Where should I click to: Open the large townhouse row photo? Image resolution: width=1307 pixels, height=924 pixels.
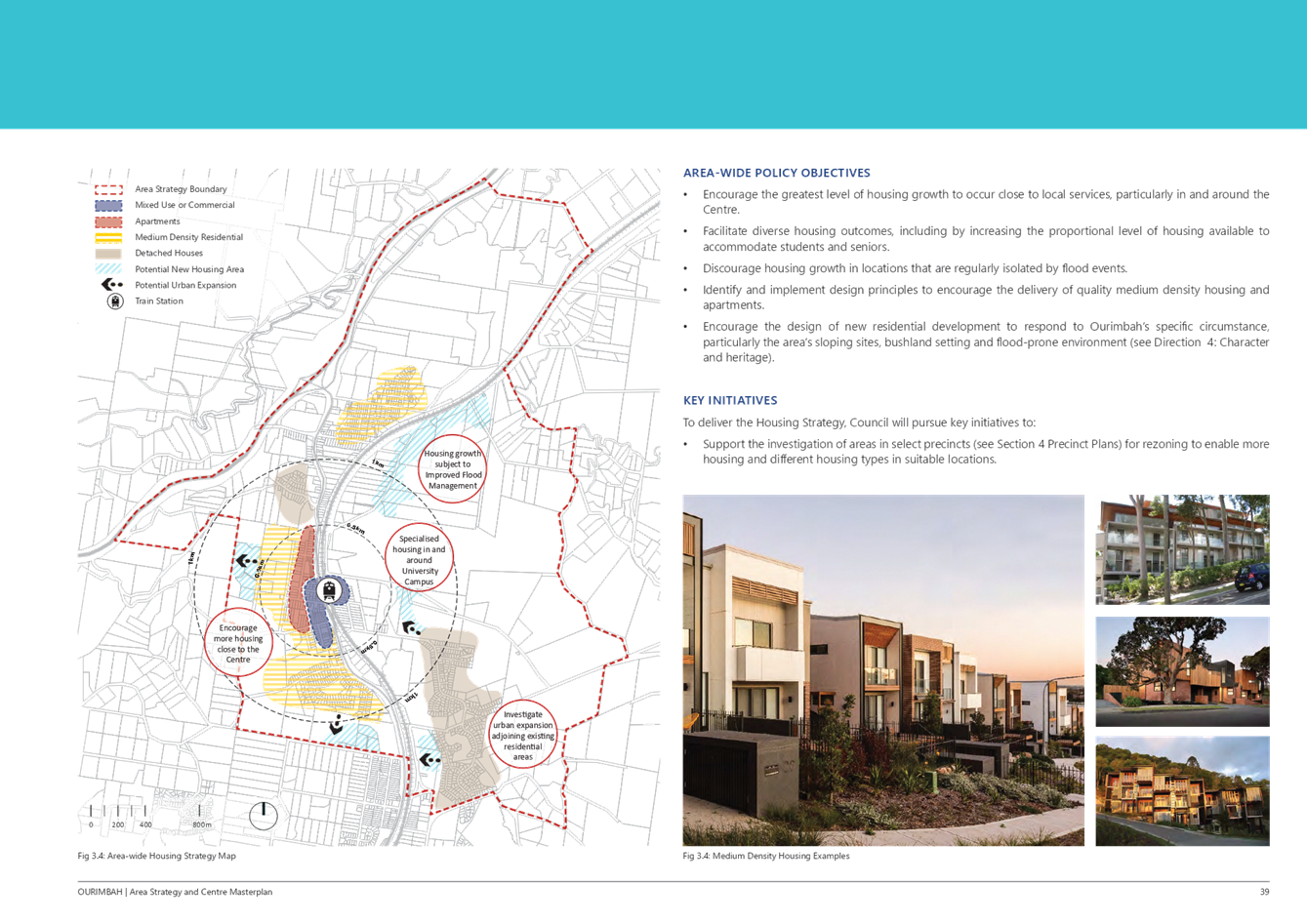click(882, 669)
